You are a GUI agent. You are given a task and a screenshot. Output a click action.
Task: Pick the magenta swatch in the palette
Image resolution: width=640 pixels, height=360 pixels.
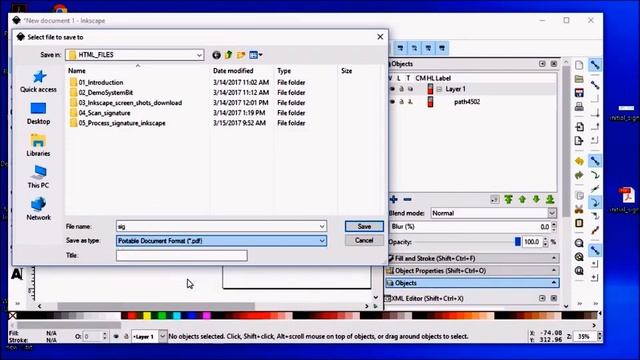tap(207, 316)
